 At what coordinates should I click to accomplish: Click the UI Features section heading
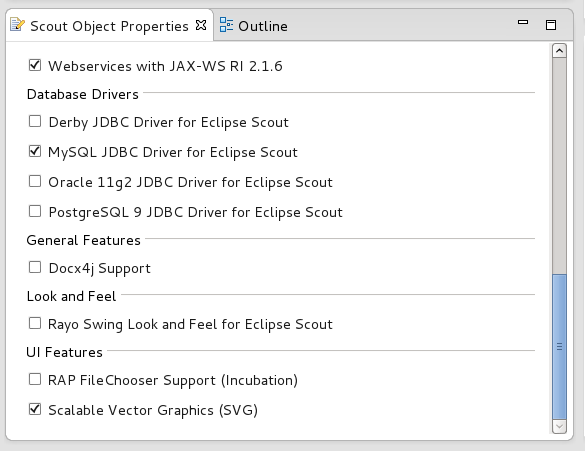[x=64, y=352]
